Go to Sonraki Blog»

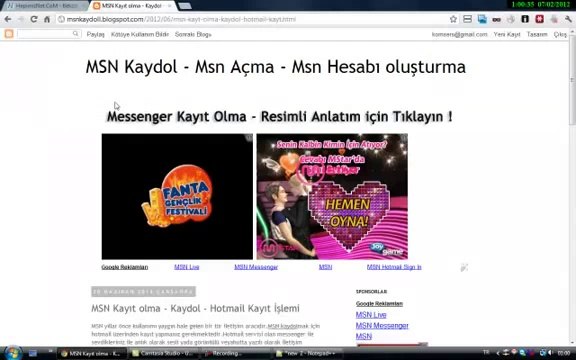tap(193, 34)
